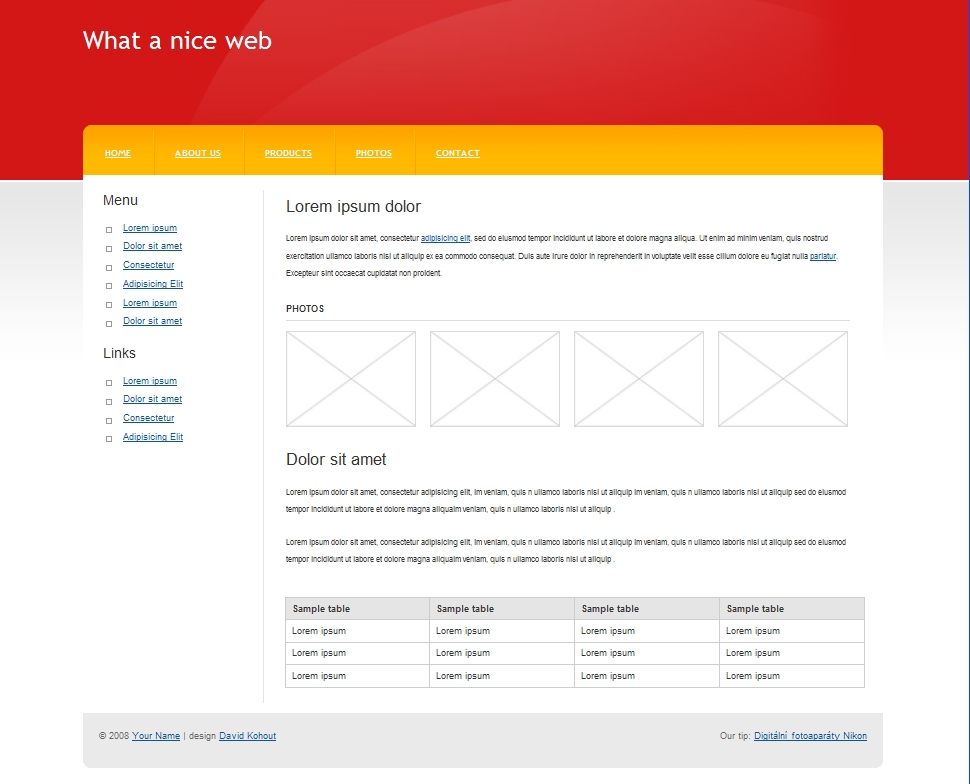Open 'Adipisicing Elit' link under Links heading
This screenshot has height=784, width=970.
click(153, 437)
